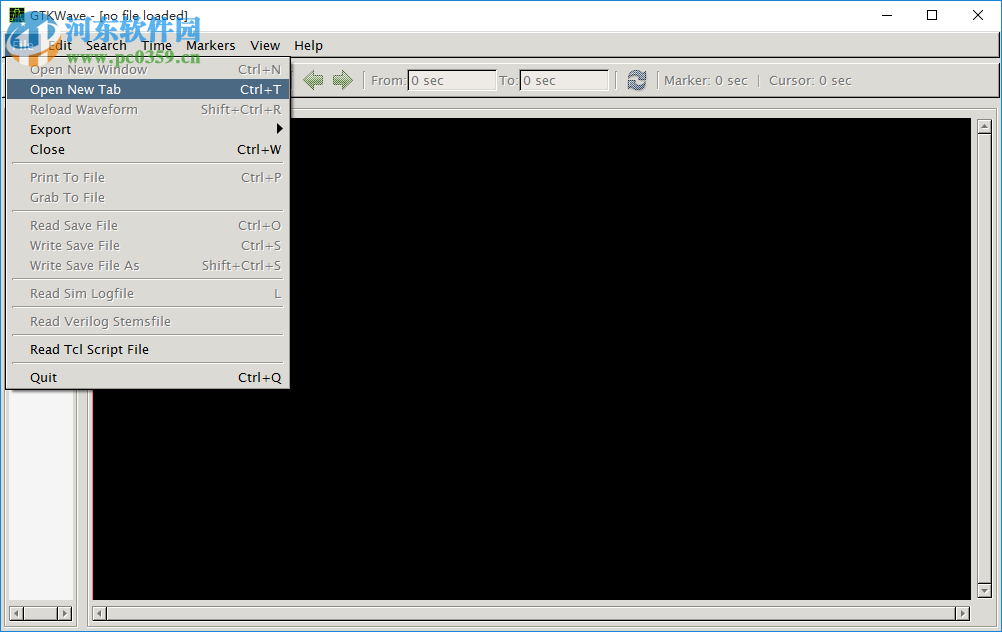
Task: Choose Write Save File entry
Action: point(148,245)
